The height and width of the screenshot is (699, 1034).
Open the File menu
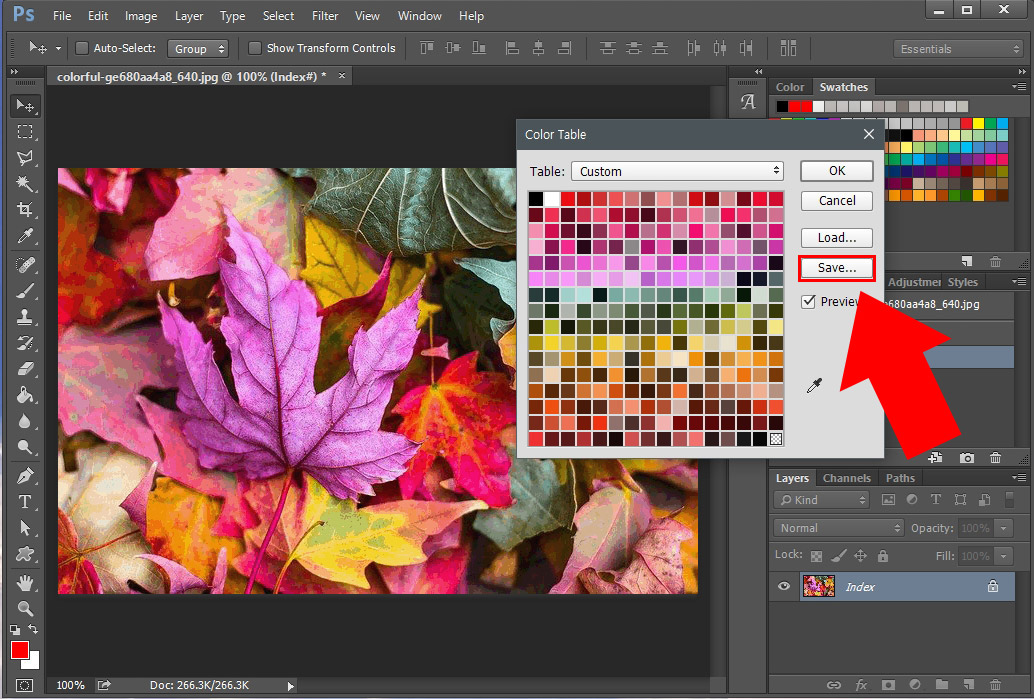pyautogui.click(x=62, y=16)
